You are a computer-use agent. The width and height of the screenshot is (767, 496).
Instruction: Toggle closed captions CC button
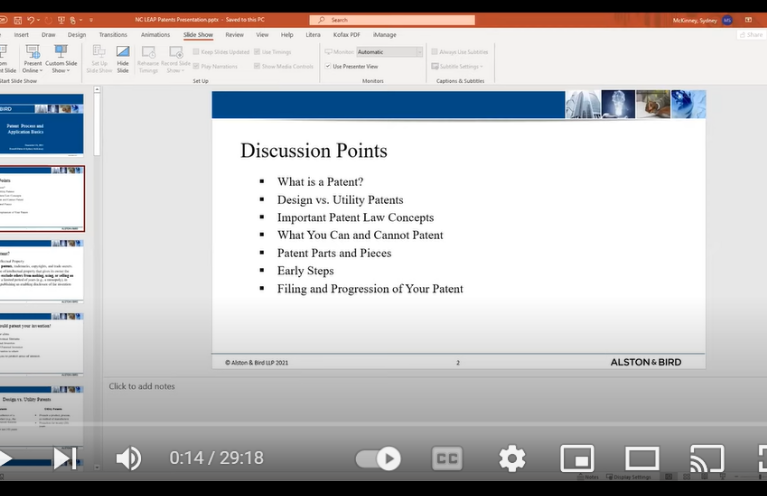[x=447, y=459]
